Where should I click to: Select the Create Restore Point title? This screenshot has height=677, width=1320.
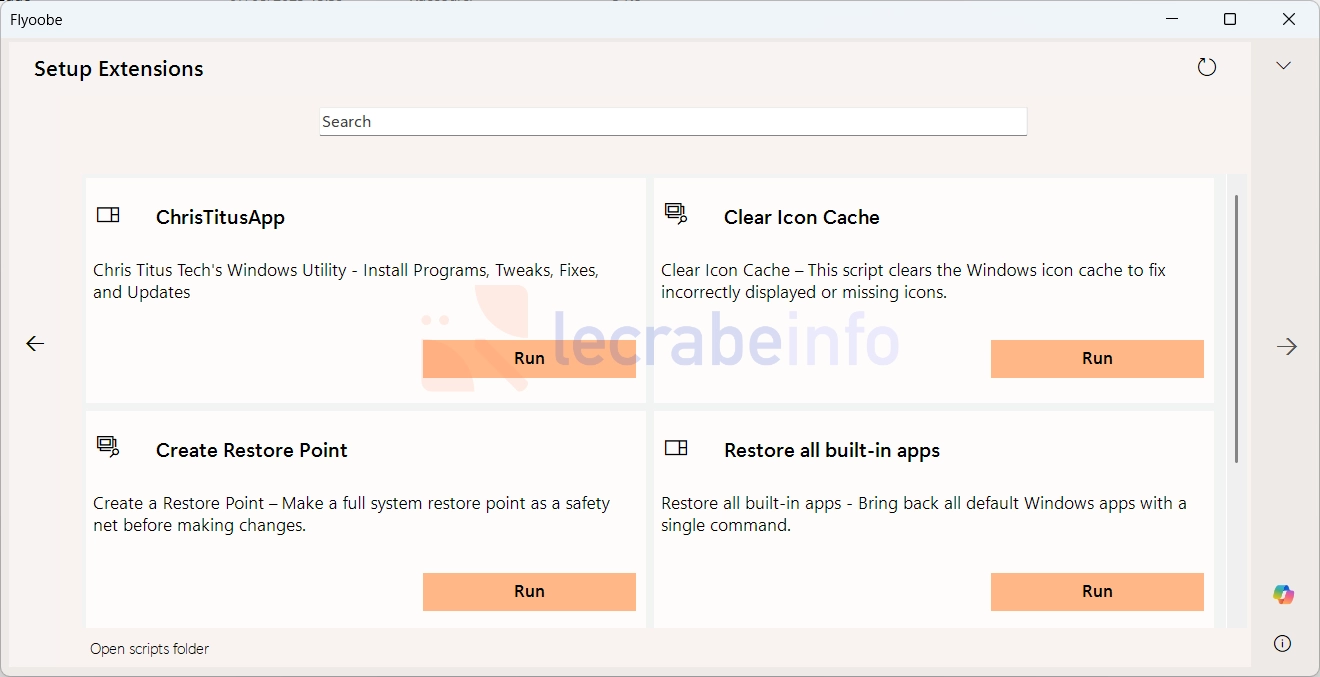252,451
